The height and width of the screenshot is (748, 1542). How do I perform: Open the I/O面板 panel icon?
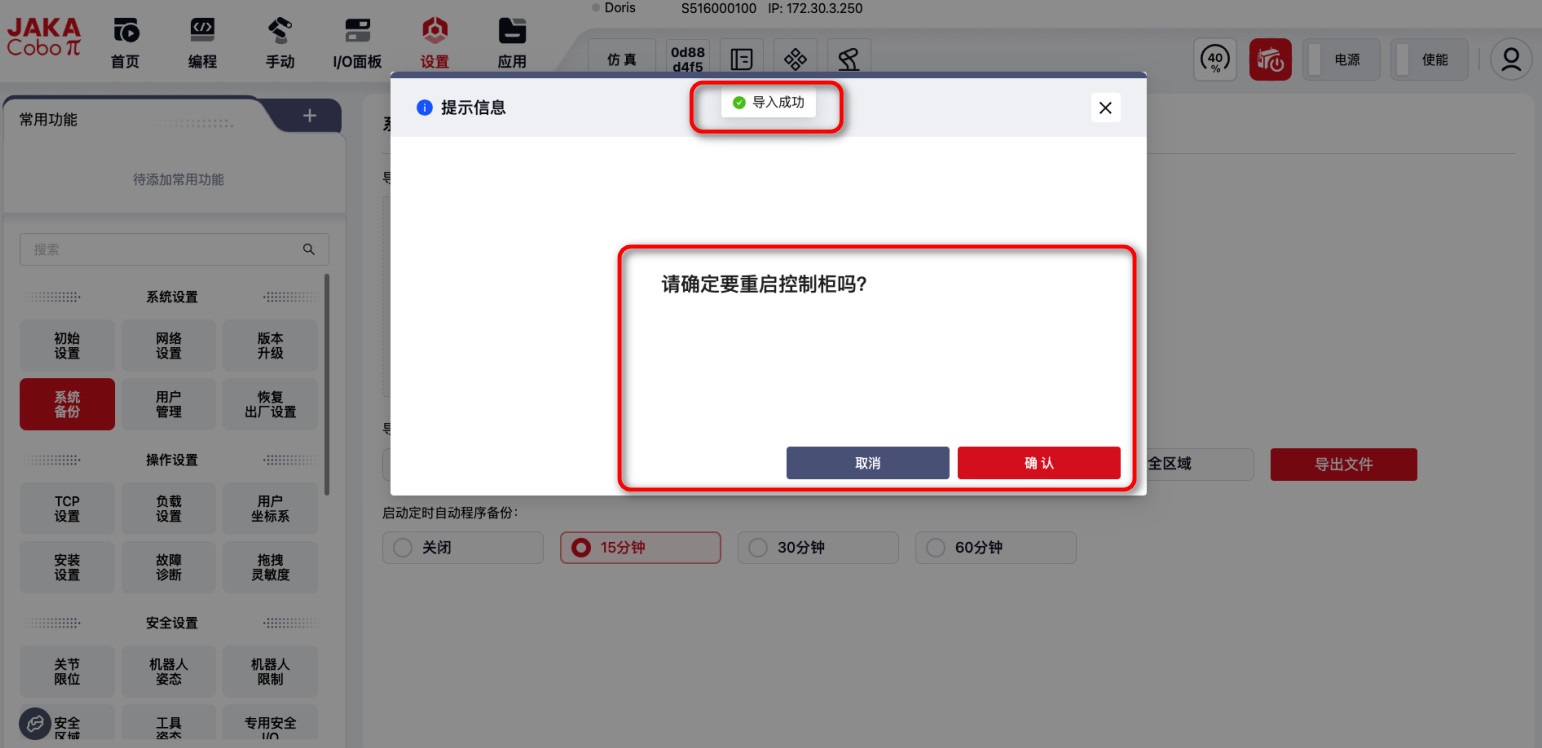(357, 32)
